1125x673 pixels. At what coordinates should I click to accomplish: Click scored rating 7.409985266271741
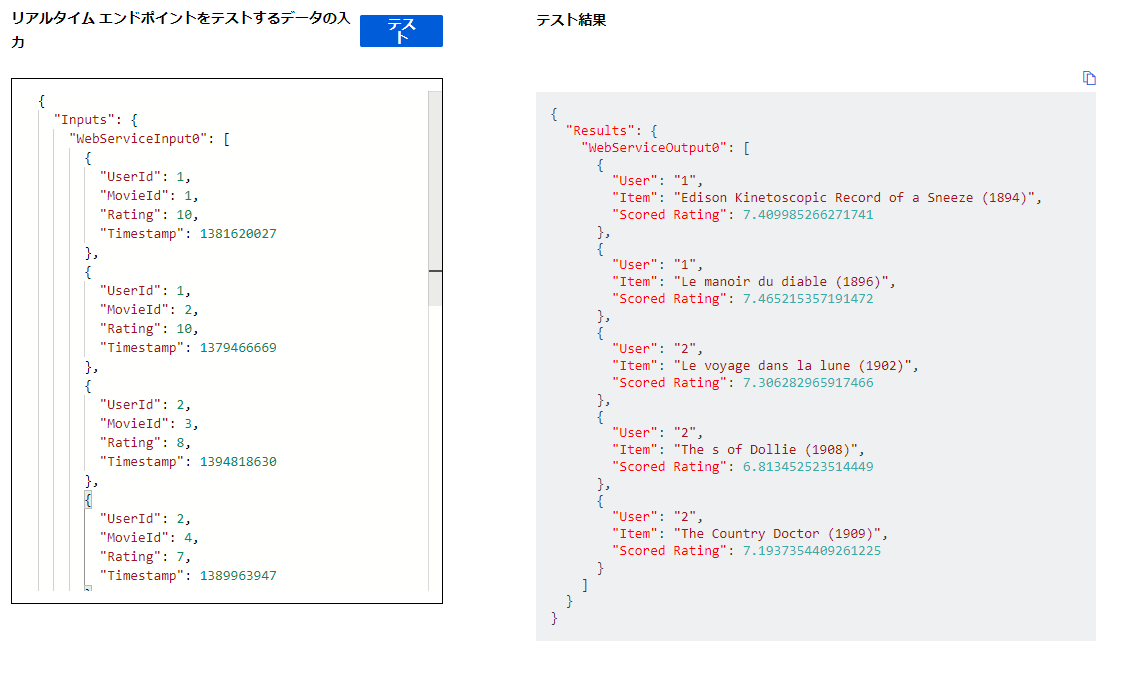point(808,215)
